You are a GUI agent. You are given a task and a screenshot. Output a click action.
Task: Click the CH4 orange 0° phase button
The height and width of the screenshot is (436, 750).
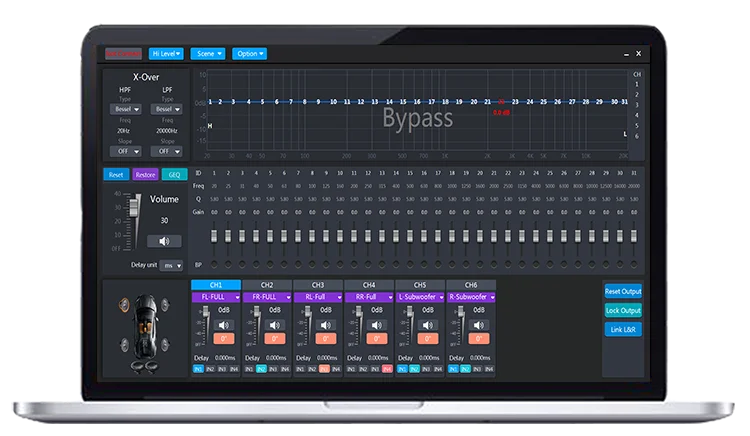click(376, 339)
